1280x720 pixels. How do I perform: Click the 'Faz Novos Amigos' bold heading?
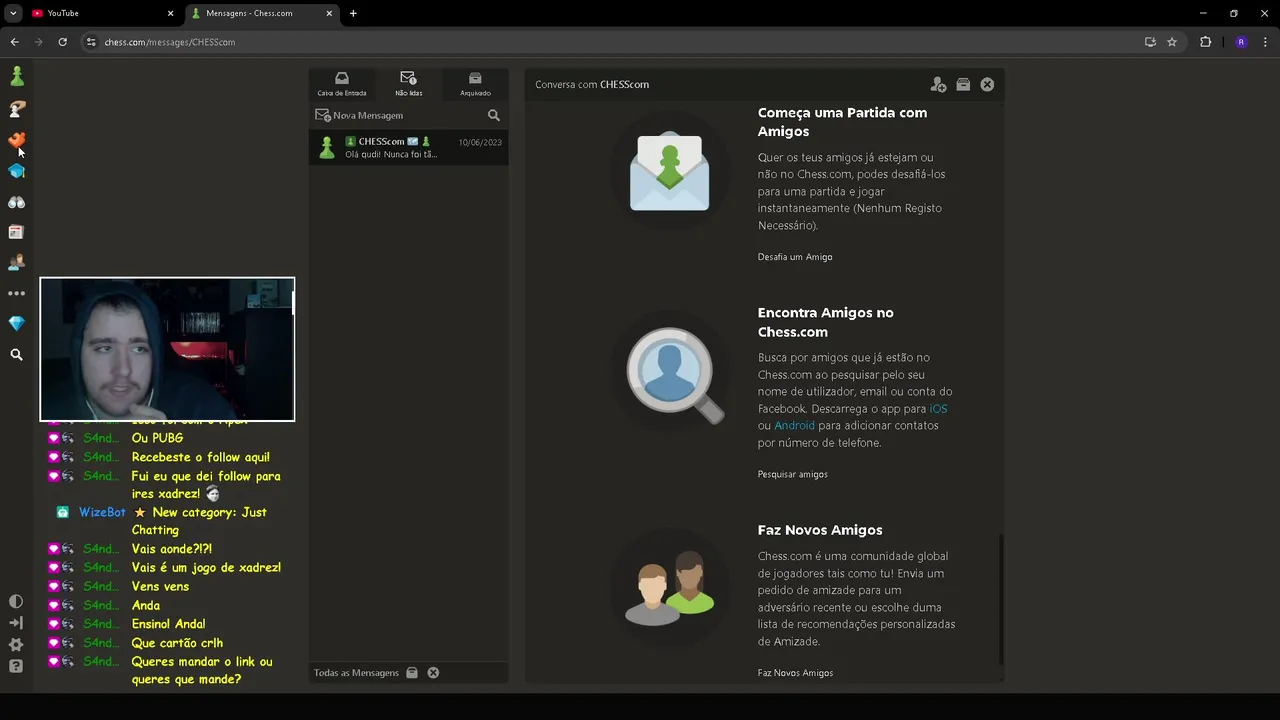click(819, 530)
